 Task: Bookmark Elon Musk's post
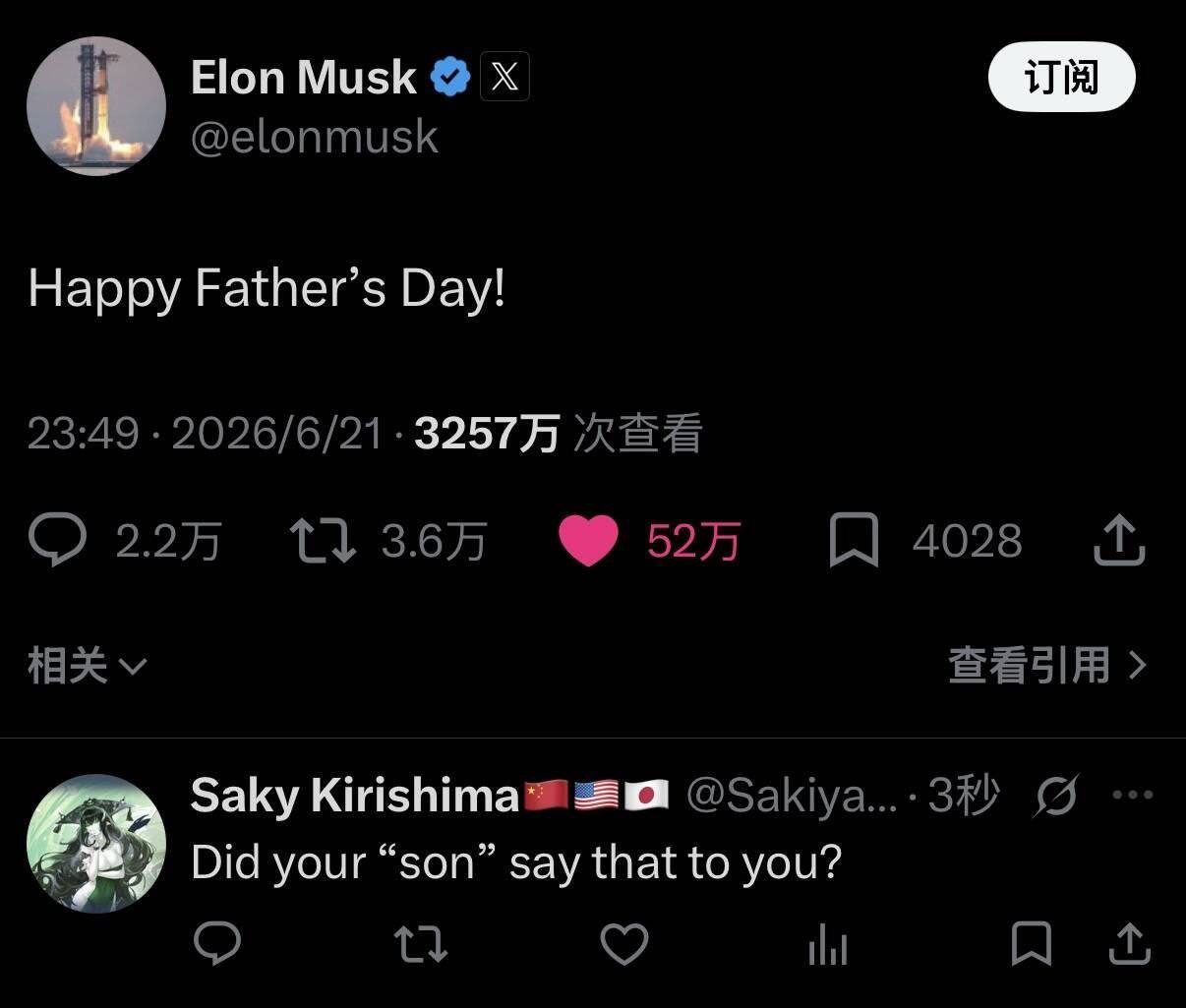click(854, 541)
